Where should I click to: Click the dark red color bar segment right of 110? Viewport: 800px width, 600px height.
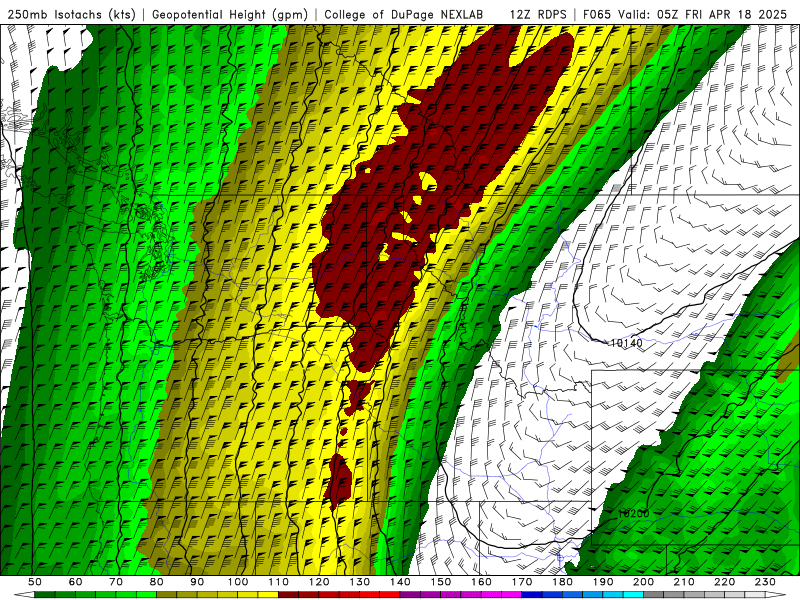point(288,595)
